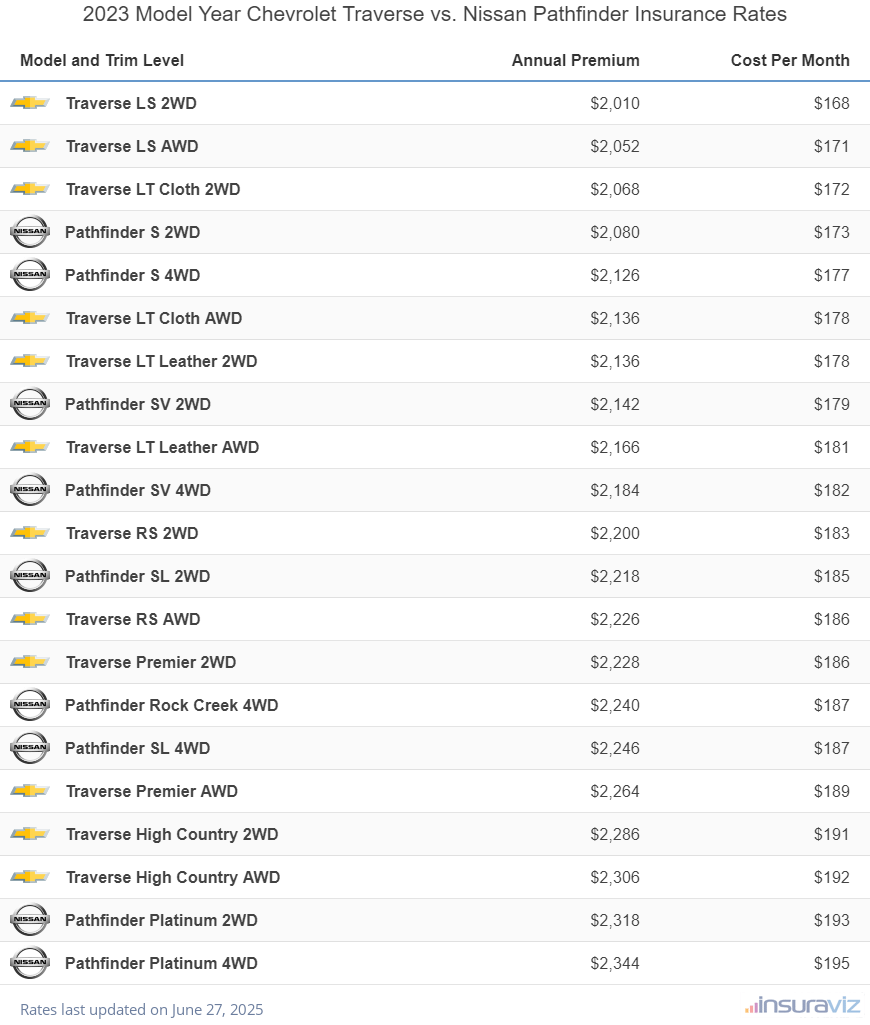Click the $181 monthly cost value
This screenshot has height=1025, width=870.
[x=831, y=447]
